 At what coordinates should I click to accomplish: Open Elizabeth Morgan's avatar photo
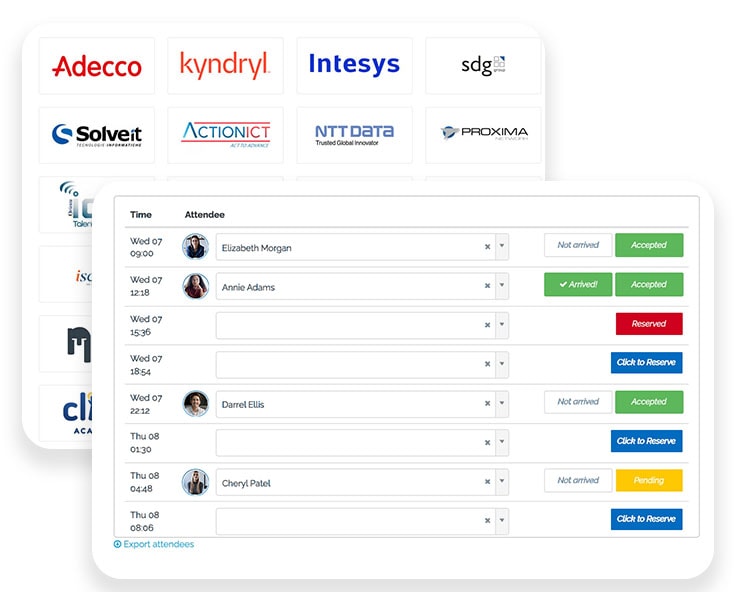click(x=195, y=247)
